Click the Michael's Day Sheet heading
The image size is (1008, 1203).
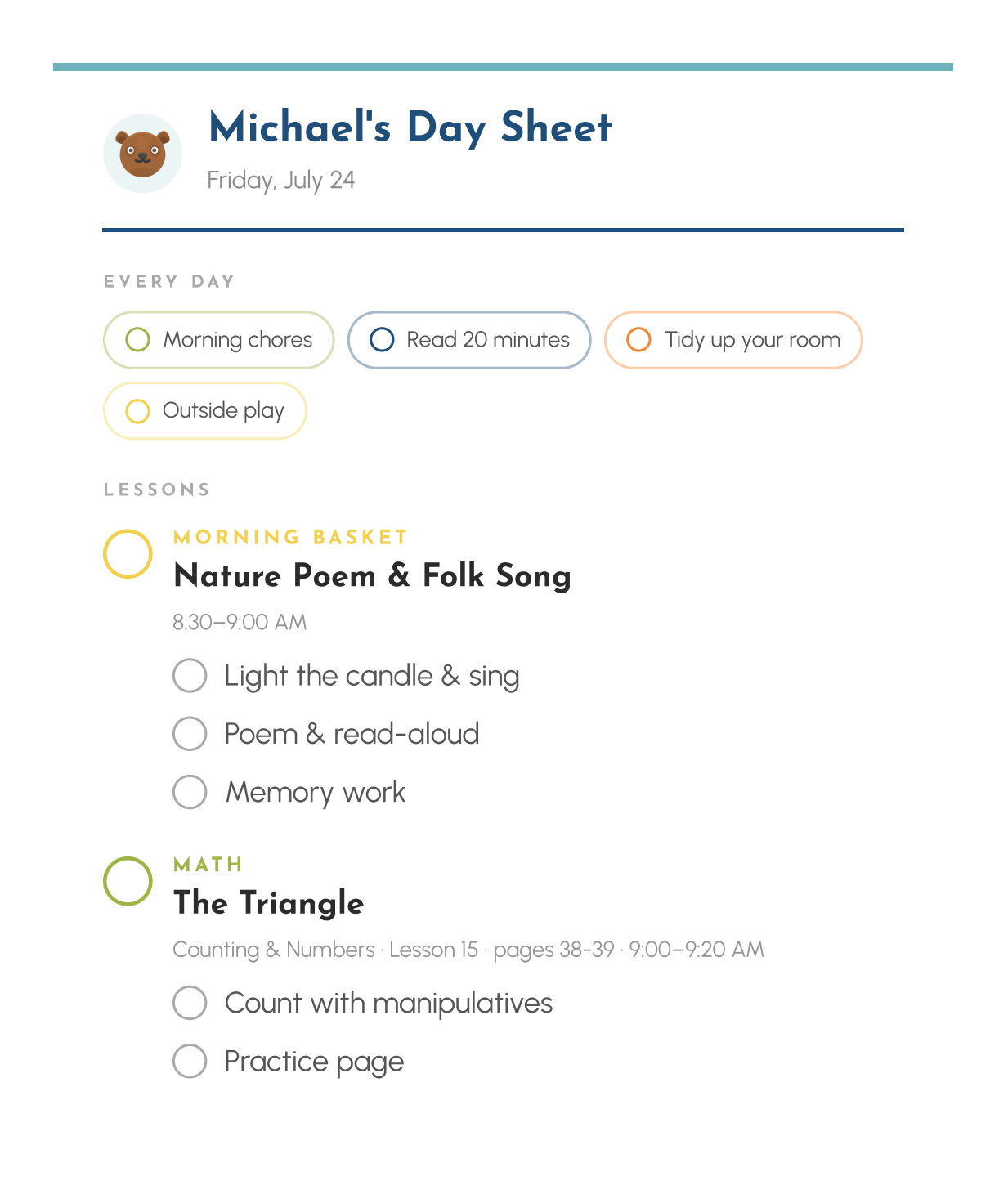tap(410, 127)
